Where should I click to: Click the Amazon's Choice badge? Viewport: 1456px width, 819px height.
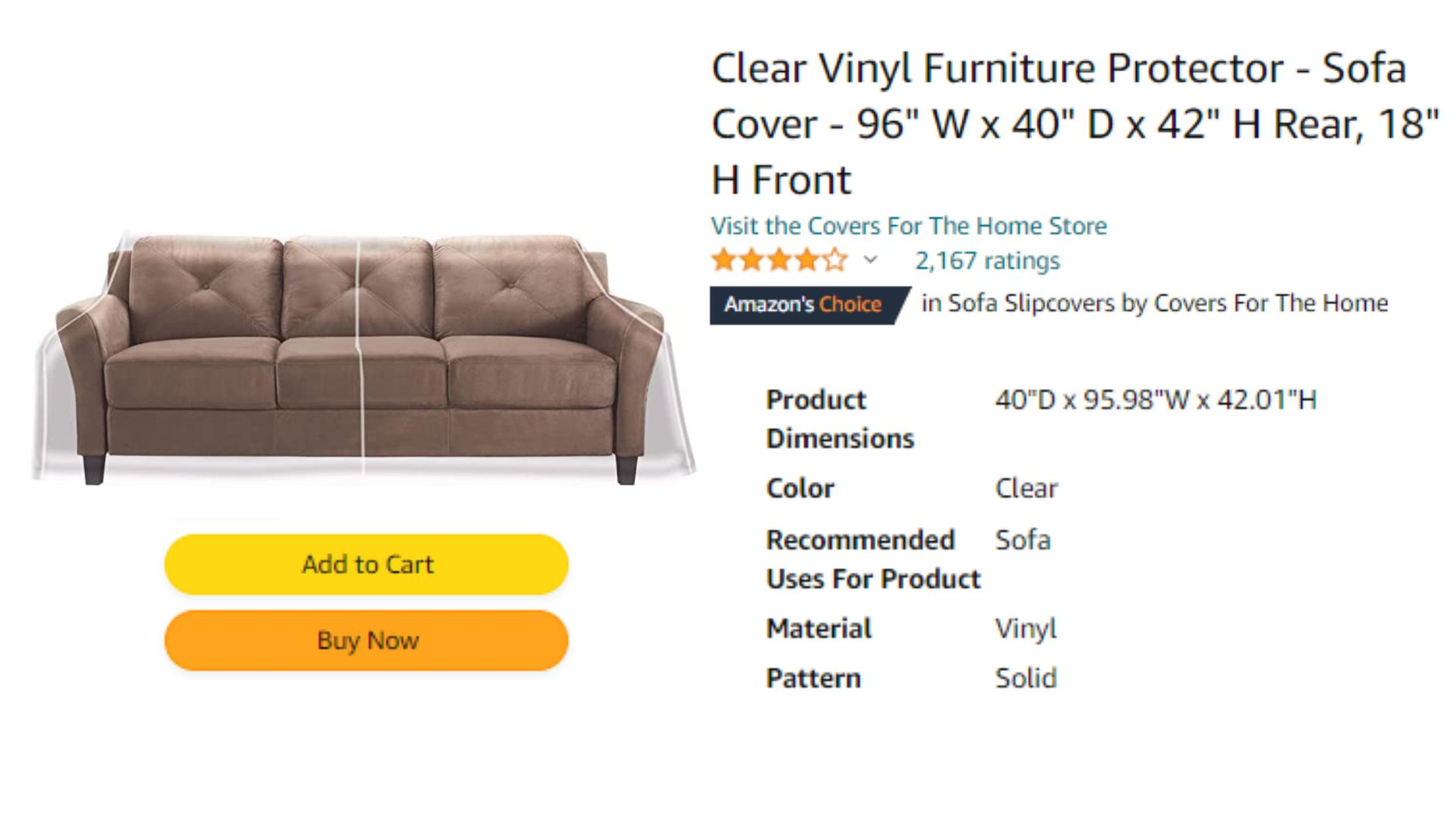pyautogui.click(x=808, y=305)
